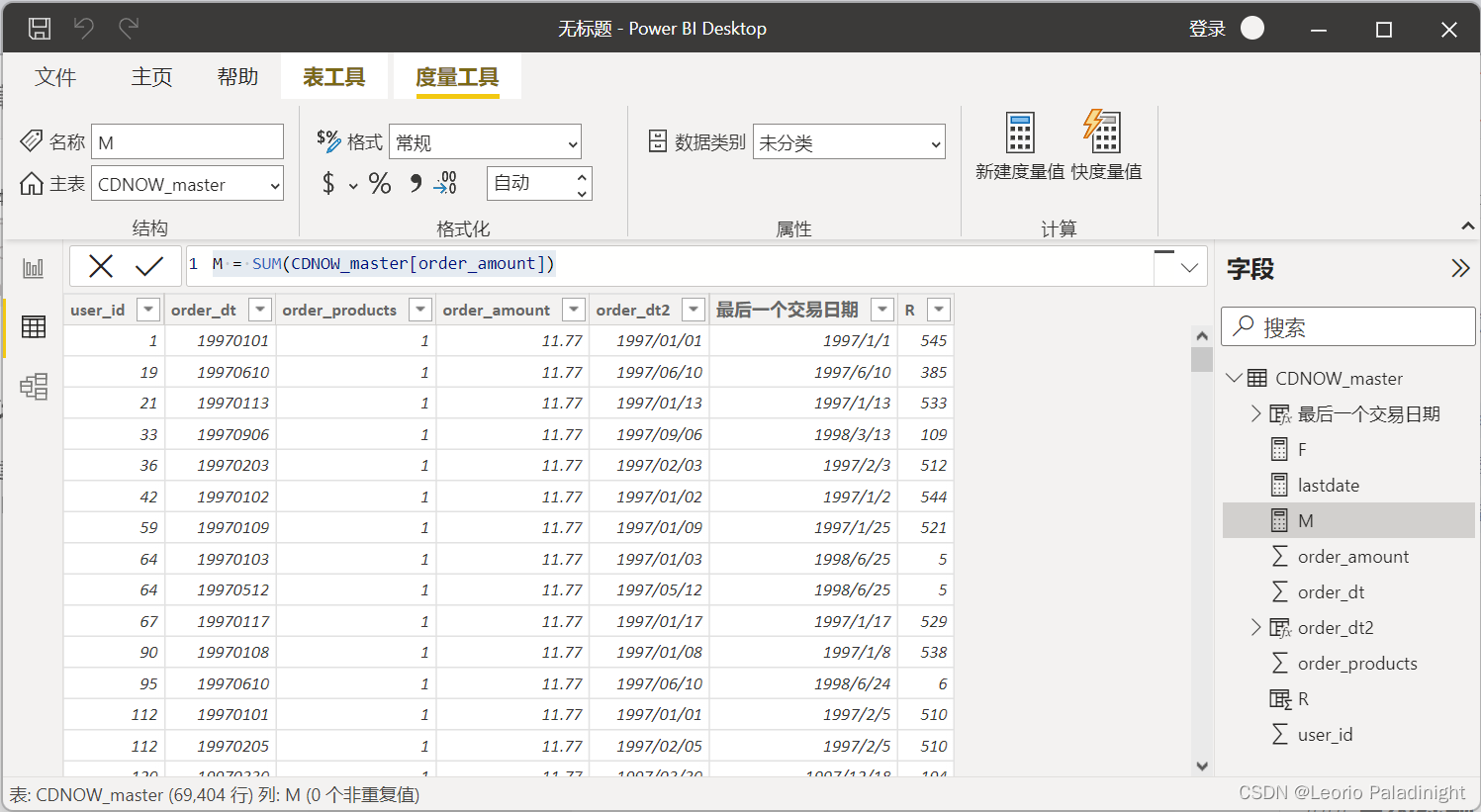Click the user account avatar circle
The width and height of the screenshot is (1481, 812).
[x=1252, y=28]
